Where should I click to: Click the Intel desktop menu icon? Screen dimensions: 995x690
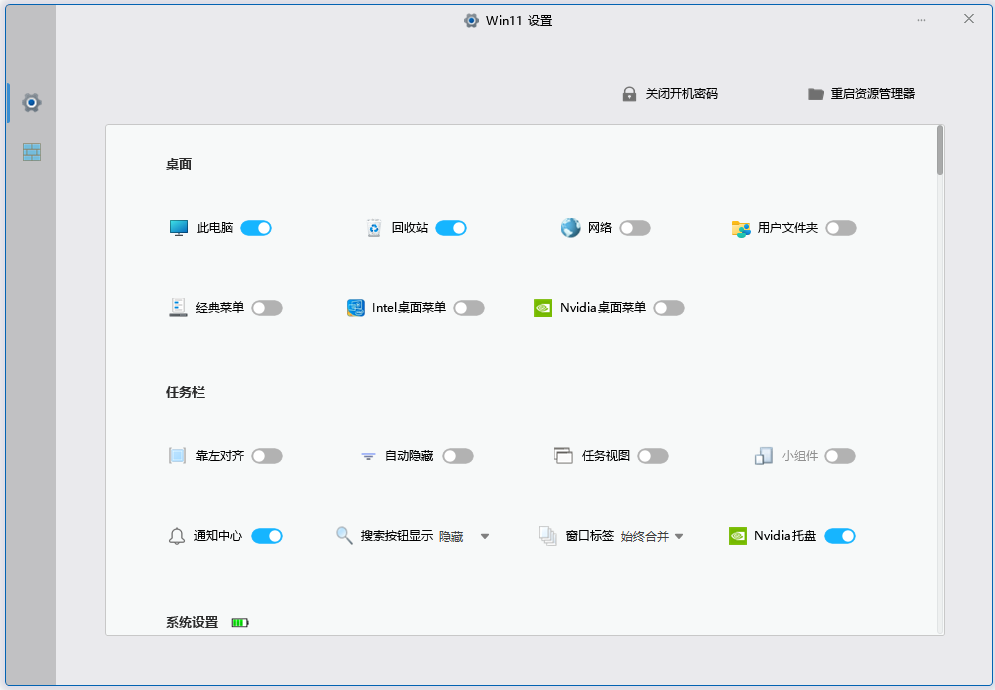pos(356,308)
